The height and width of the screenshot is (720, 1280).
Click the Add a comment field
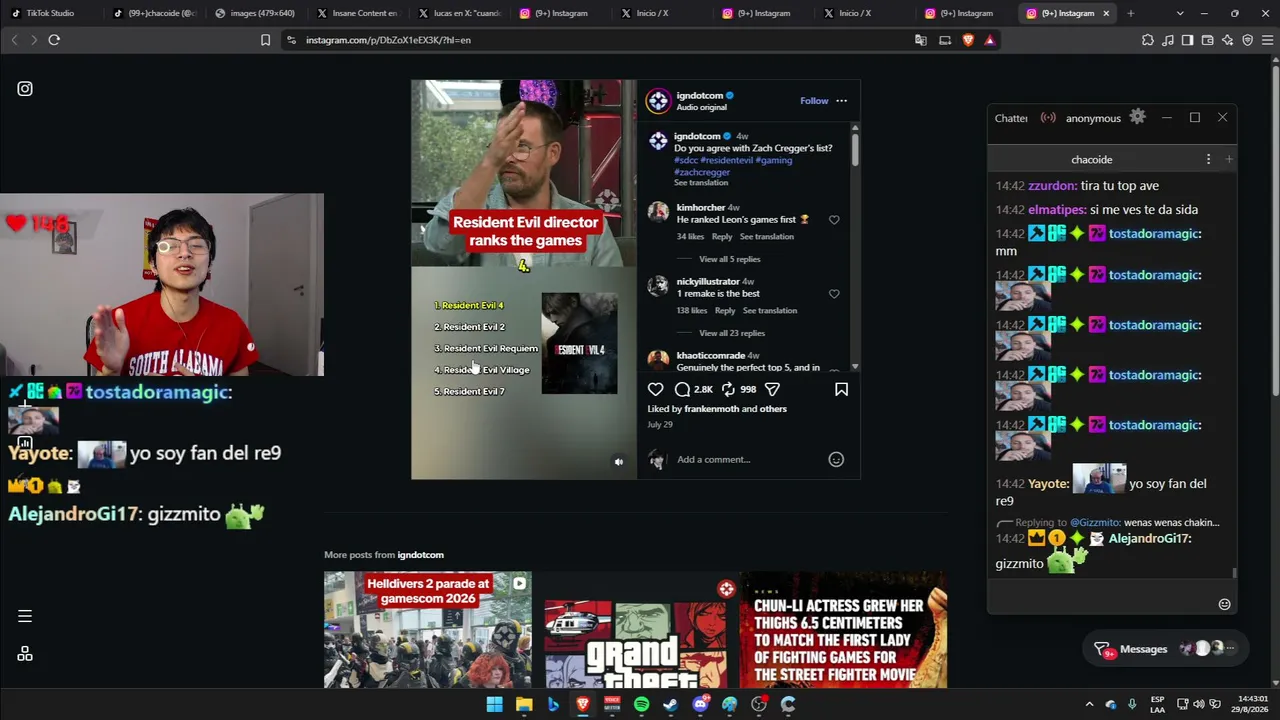[748, 460]
